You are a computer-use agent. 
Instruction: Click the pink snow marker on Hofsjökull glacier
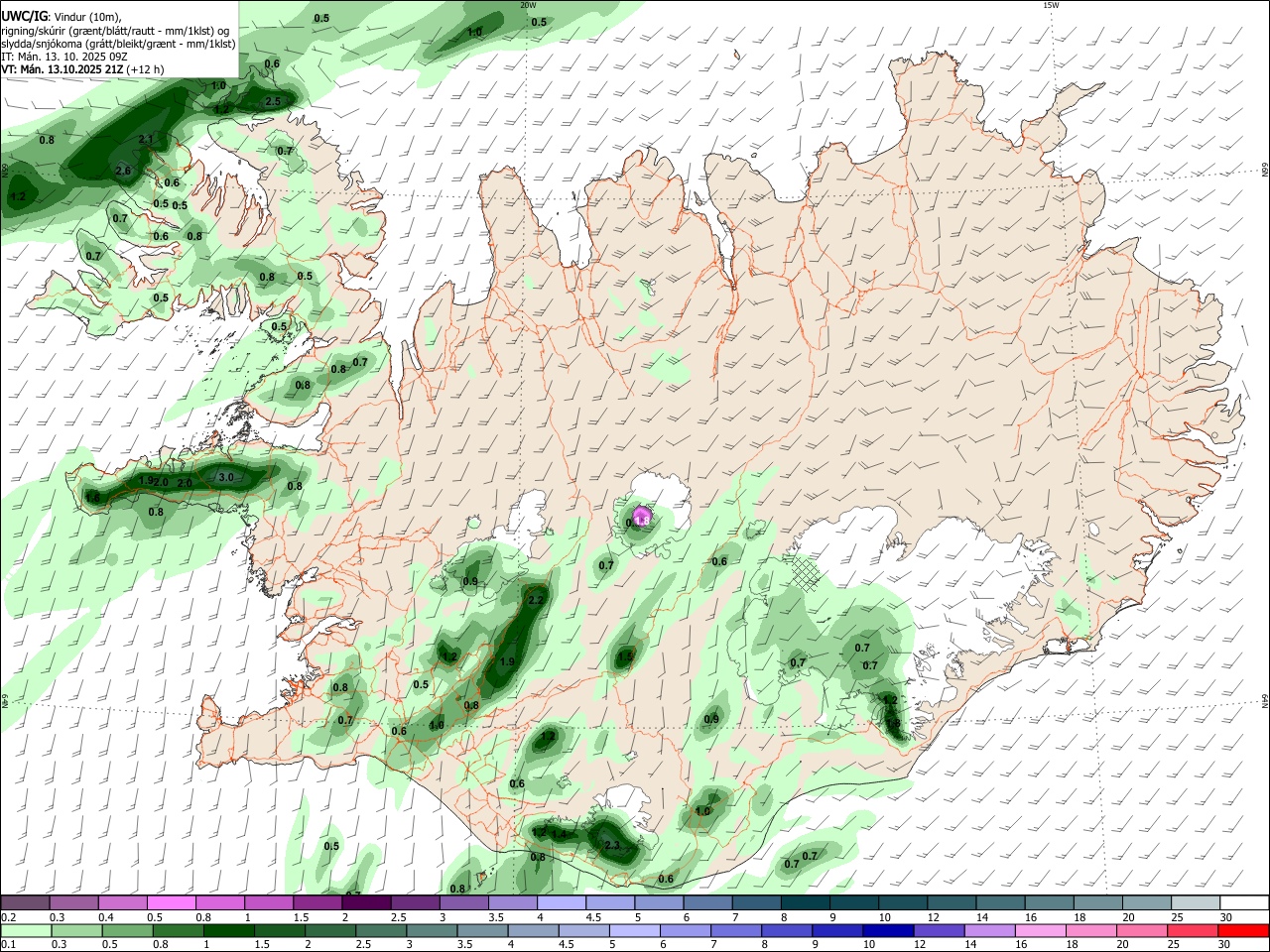(641, 517)
